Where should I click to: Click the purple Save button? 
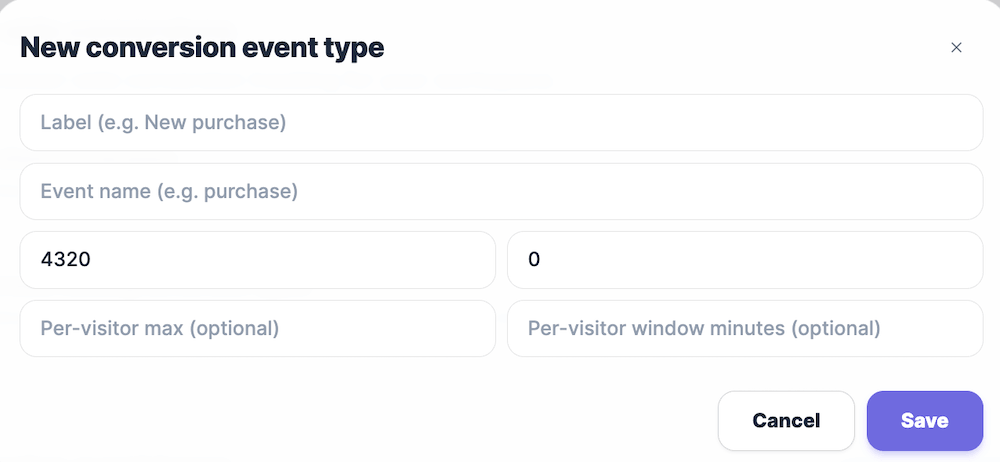(924, 421)
